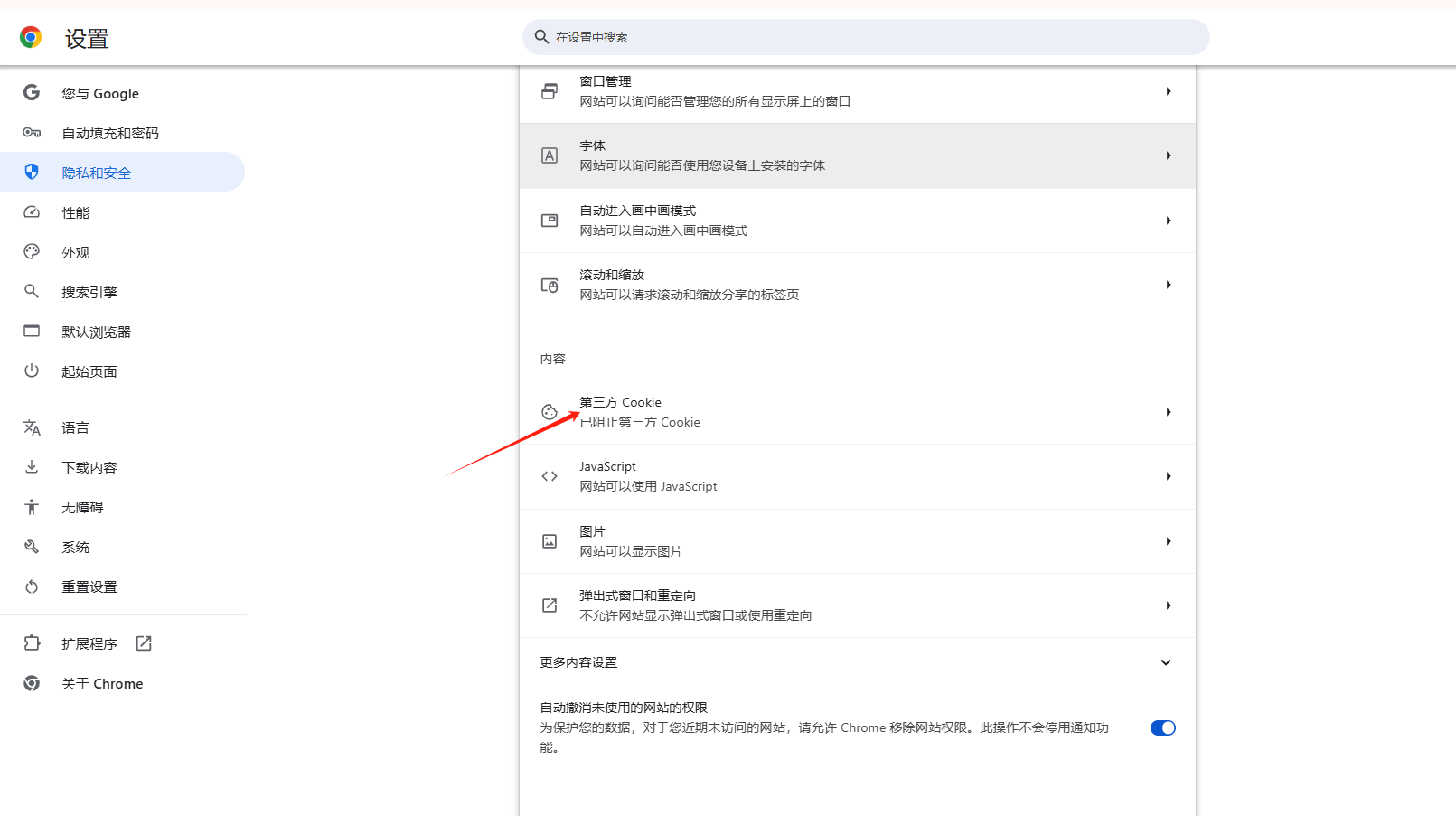Click the cookie icon
1456x816 pixels.
550,412
